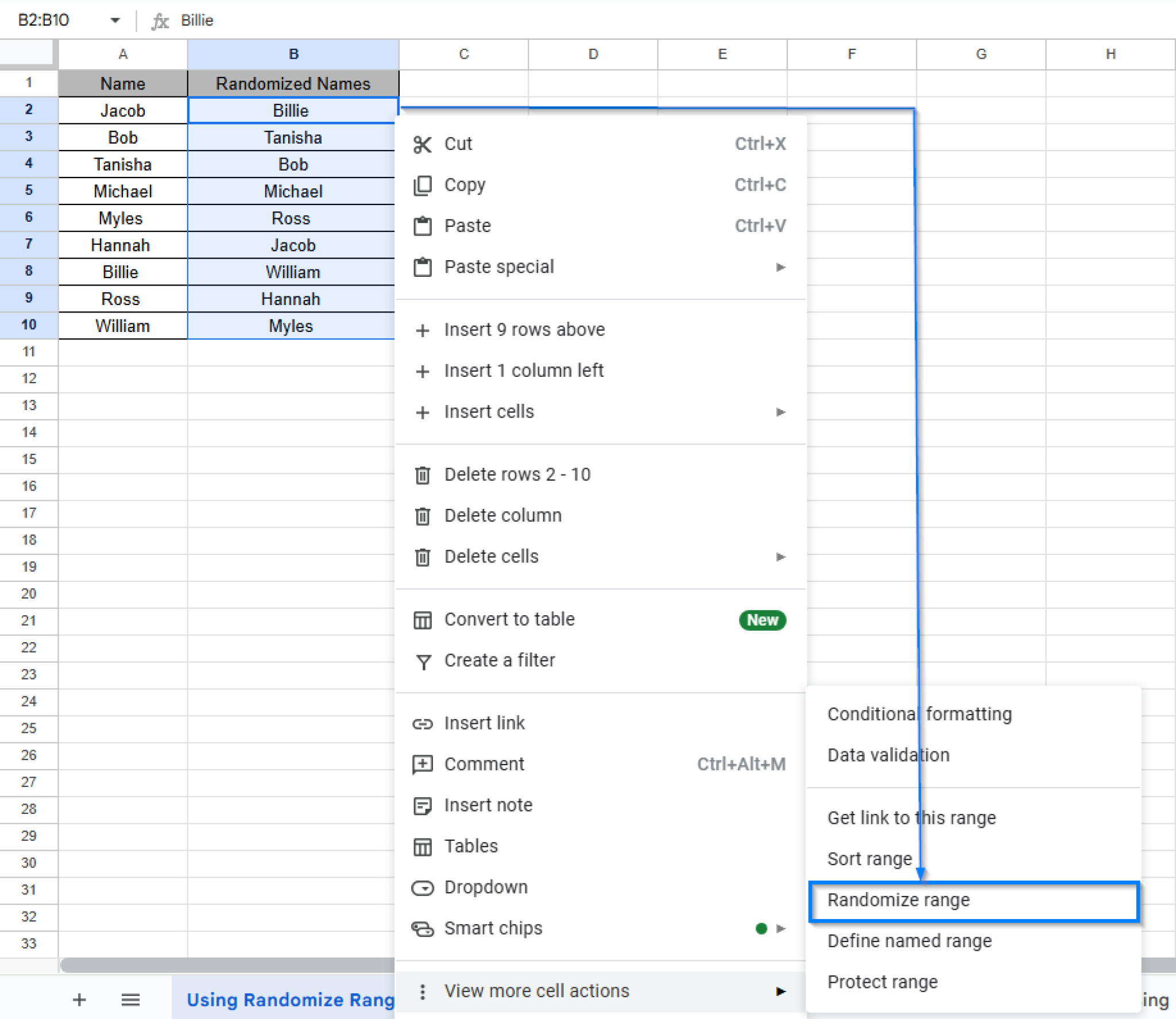Screen dimensions: 1176x1019
Task: Click the Dropdown chip icon
Action: tap(423, 888)
